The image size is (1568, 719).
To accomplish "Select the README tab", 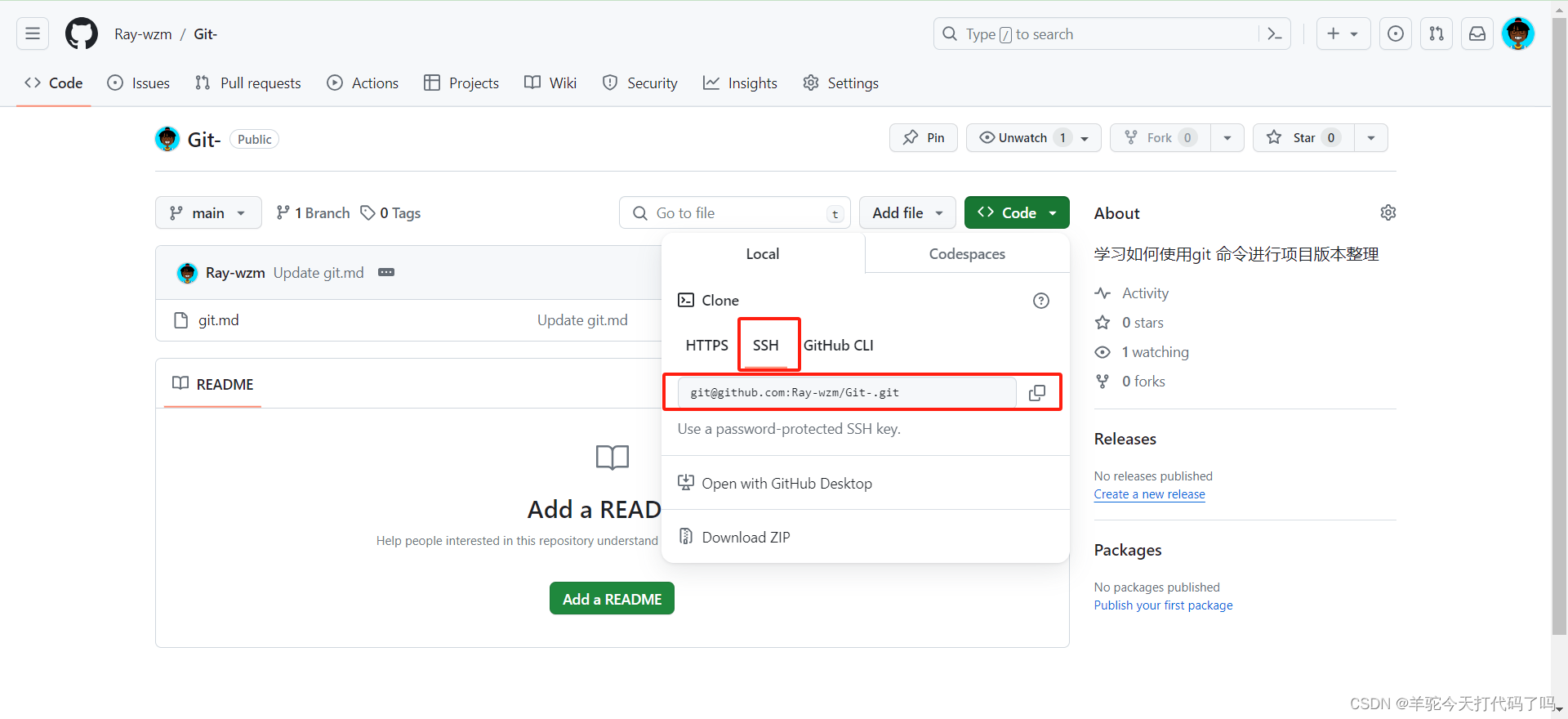I will point(213,384).
